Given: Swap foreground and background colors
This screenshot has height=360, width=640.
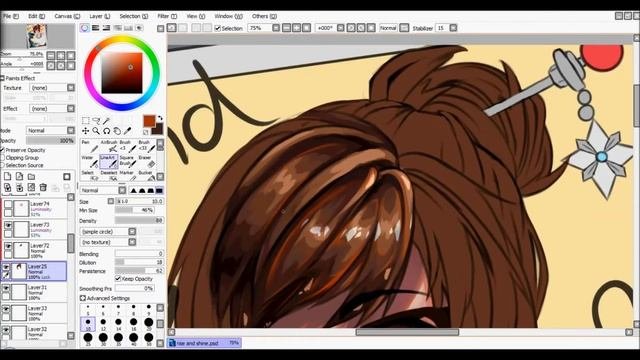Looking at the screenshot, I should tap(160, 118).
